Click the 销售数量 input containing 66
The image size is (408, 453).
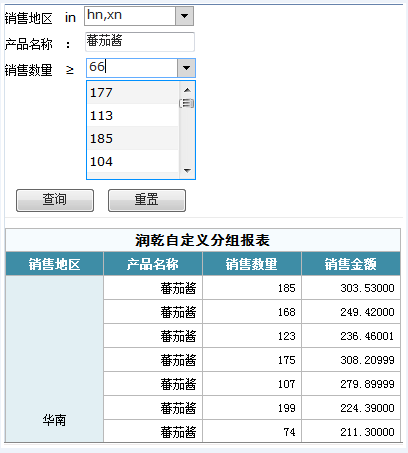pos(132,68)
